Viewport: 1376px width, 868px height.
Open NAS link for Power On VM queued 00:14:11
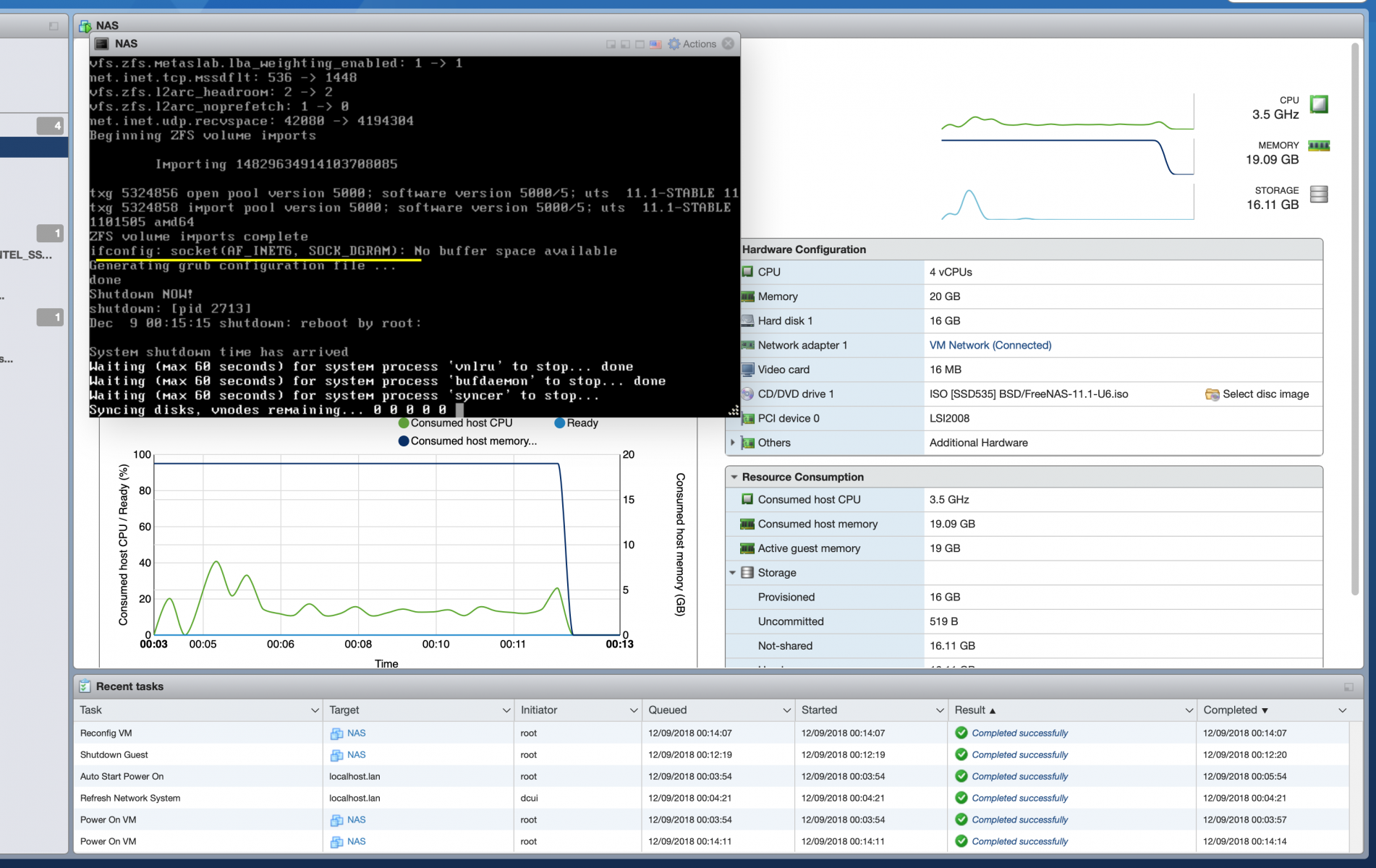click(x=356, y=842)
